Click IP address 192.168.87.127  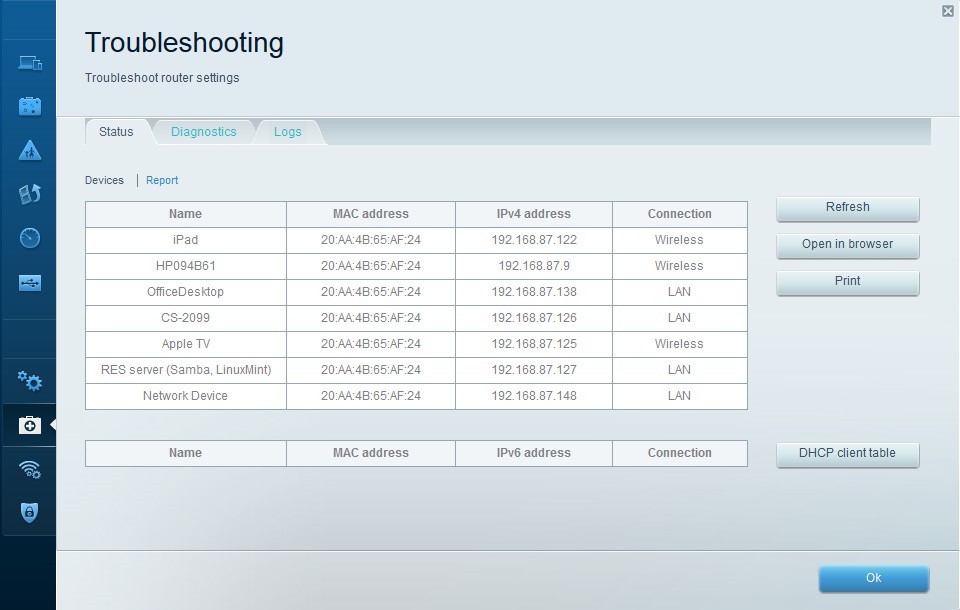coord(534,370)
